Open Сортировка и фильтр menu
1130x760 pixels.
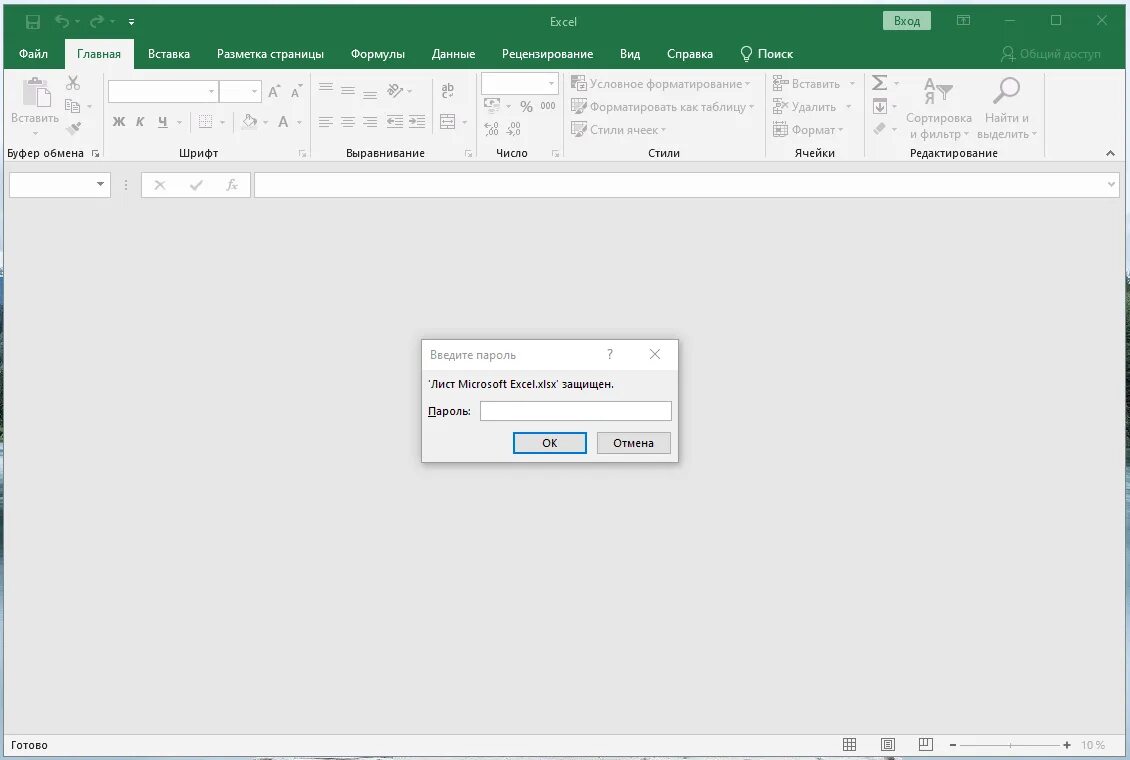938,108
